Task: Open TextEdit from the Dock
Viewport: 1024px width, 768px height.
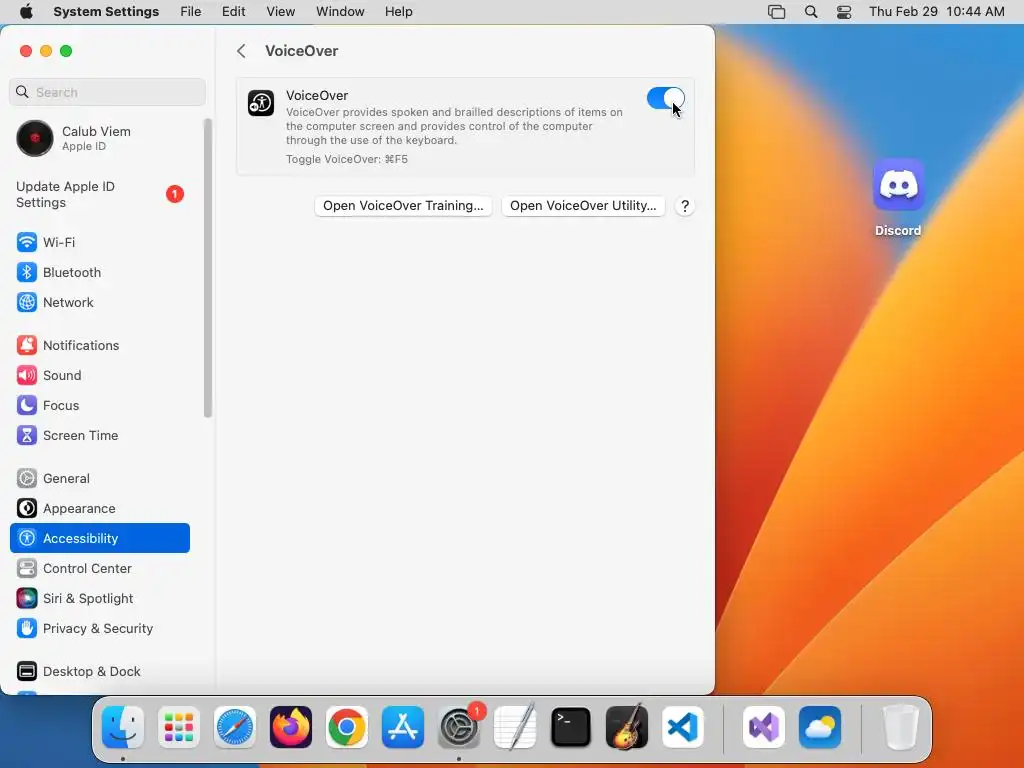Action: (515, 727)
